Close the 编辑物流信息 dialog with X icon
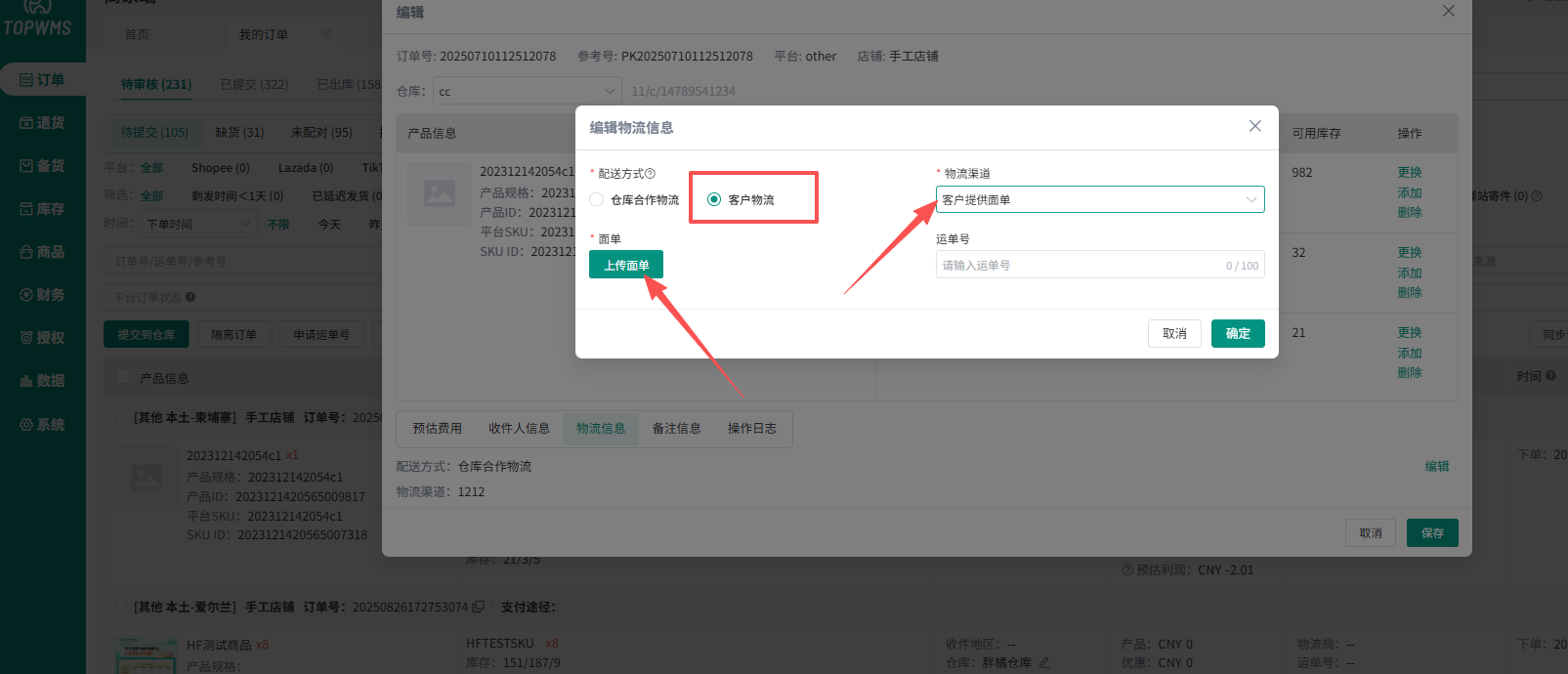Image resolution: width=1568 pixels, height=674 pixels. [x=1255, y=126]
